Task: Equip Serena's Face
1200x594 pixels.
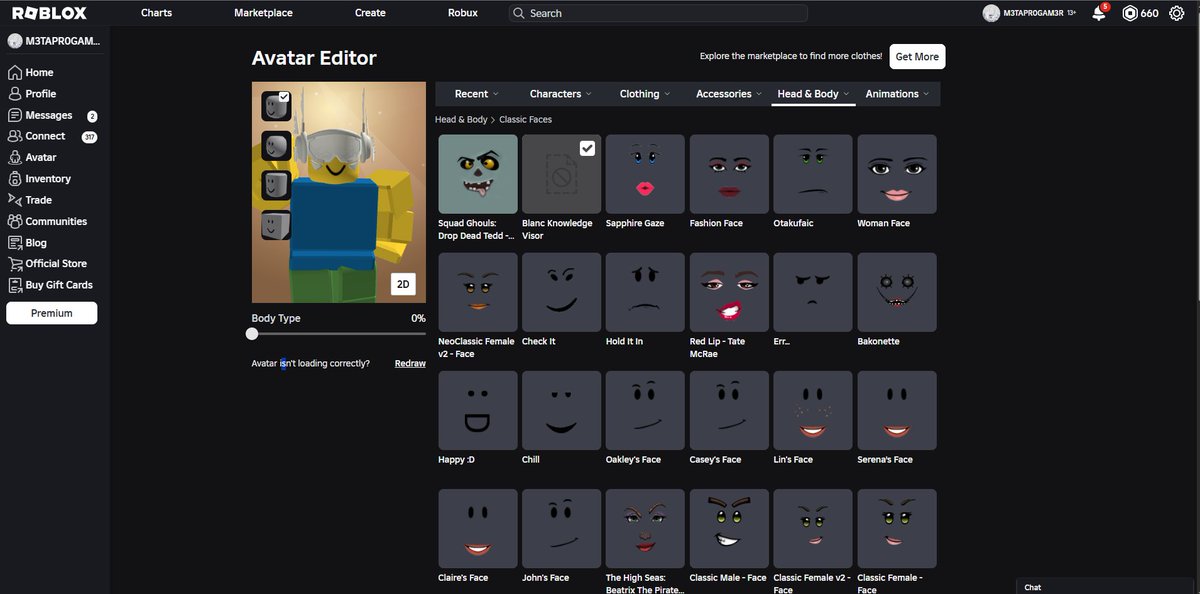Action: coord(897,411)
